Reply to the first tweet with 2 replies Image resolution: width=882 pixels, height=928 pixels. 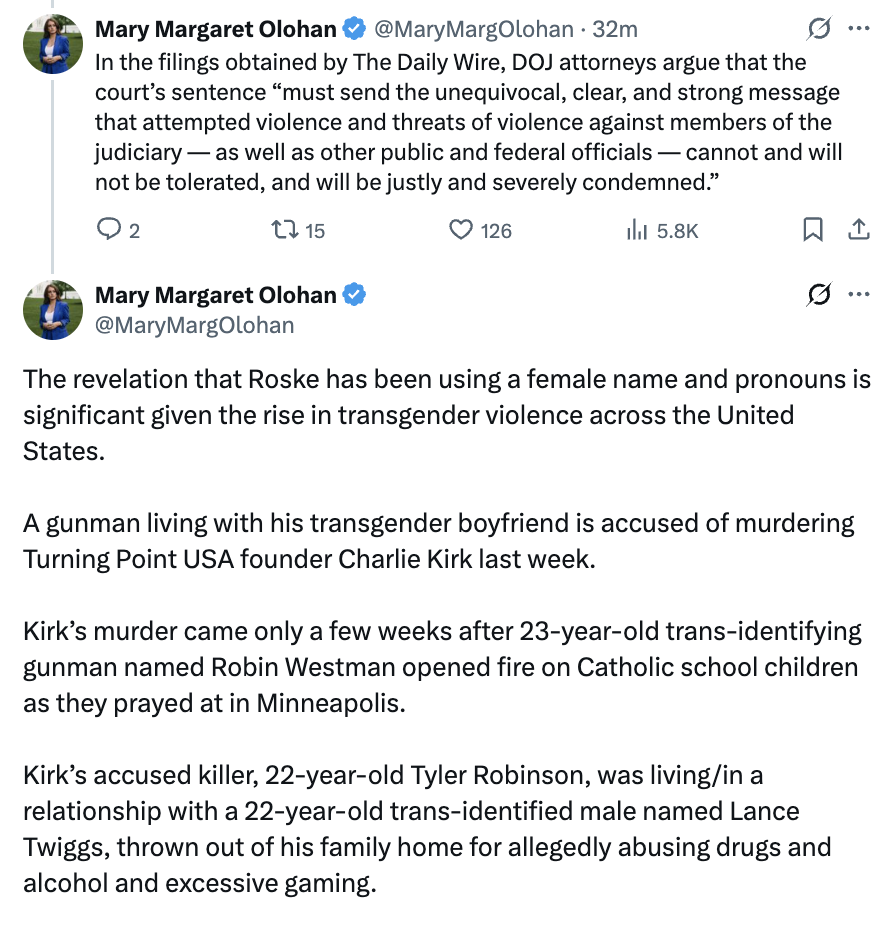(108, 230)
